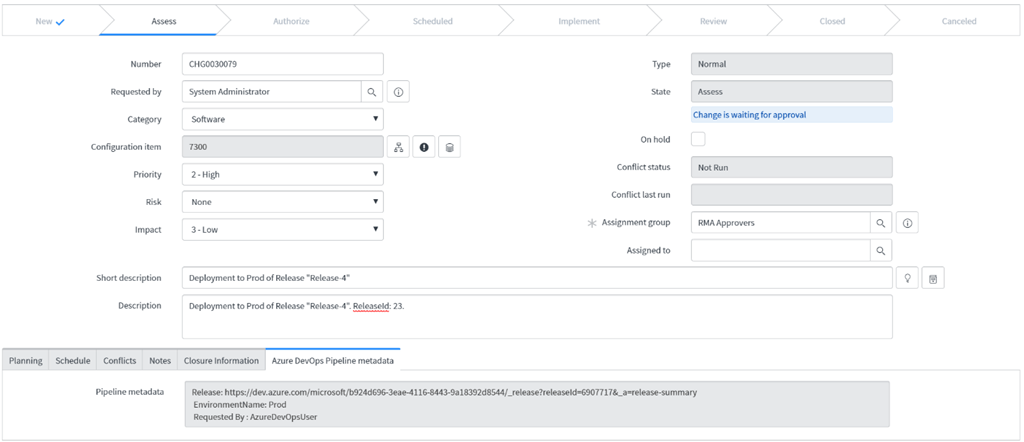This screenshot has width=1024, height=442.
Task: Click the Scheduled workflow stage
Action: [x=432, y=21]
